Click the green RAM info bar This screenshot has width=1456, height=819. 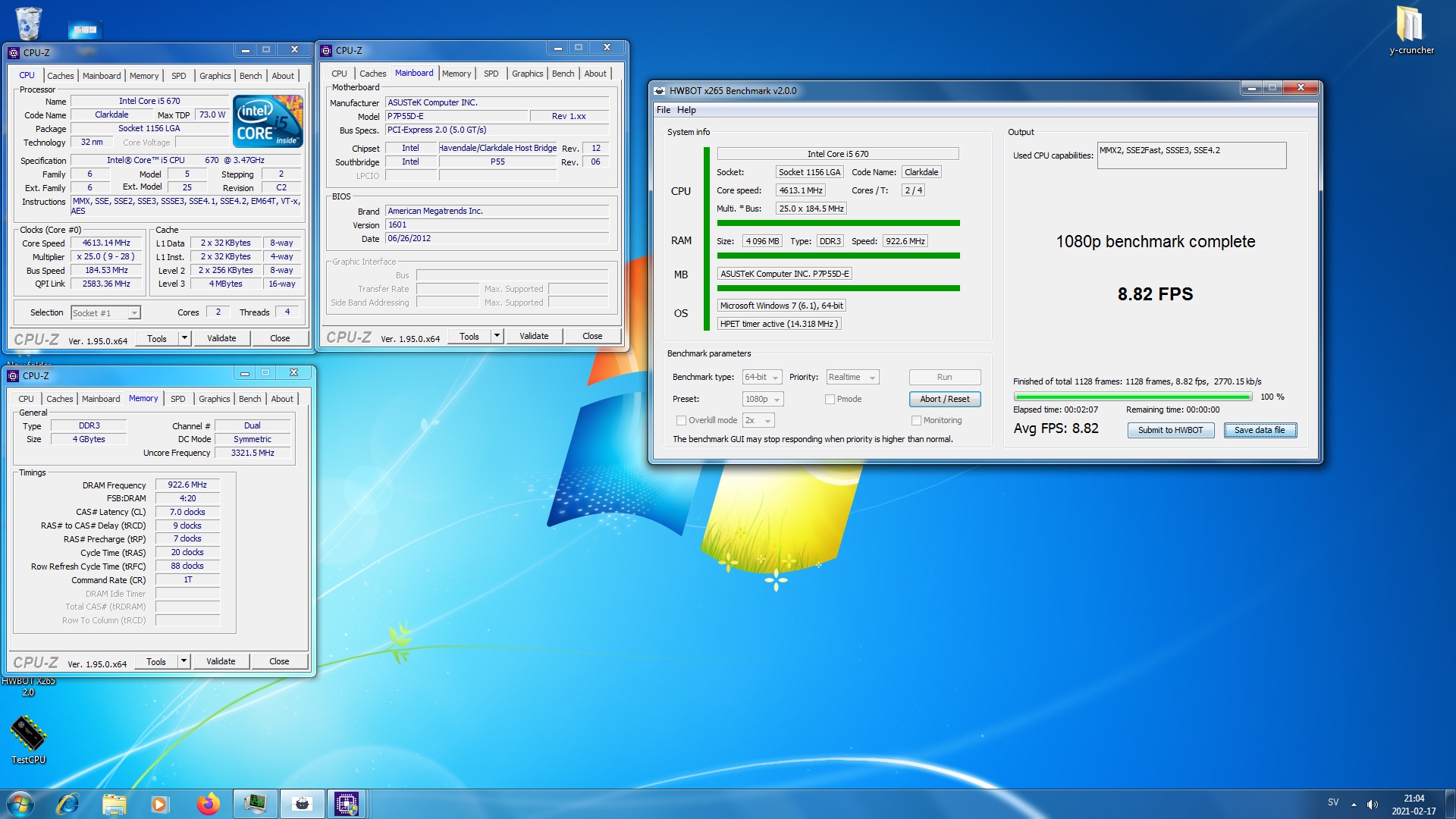pyautogui.click(x=838, y=256)
